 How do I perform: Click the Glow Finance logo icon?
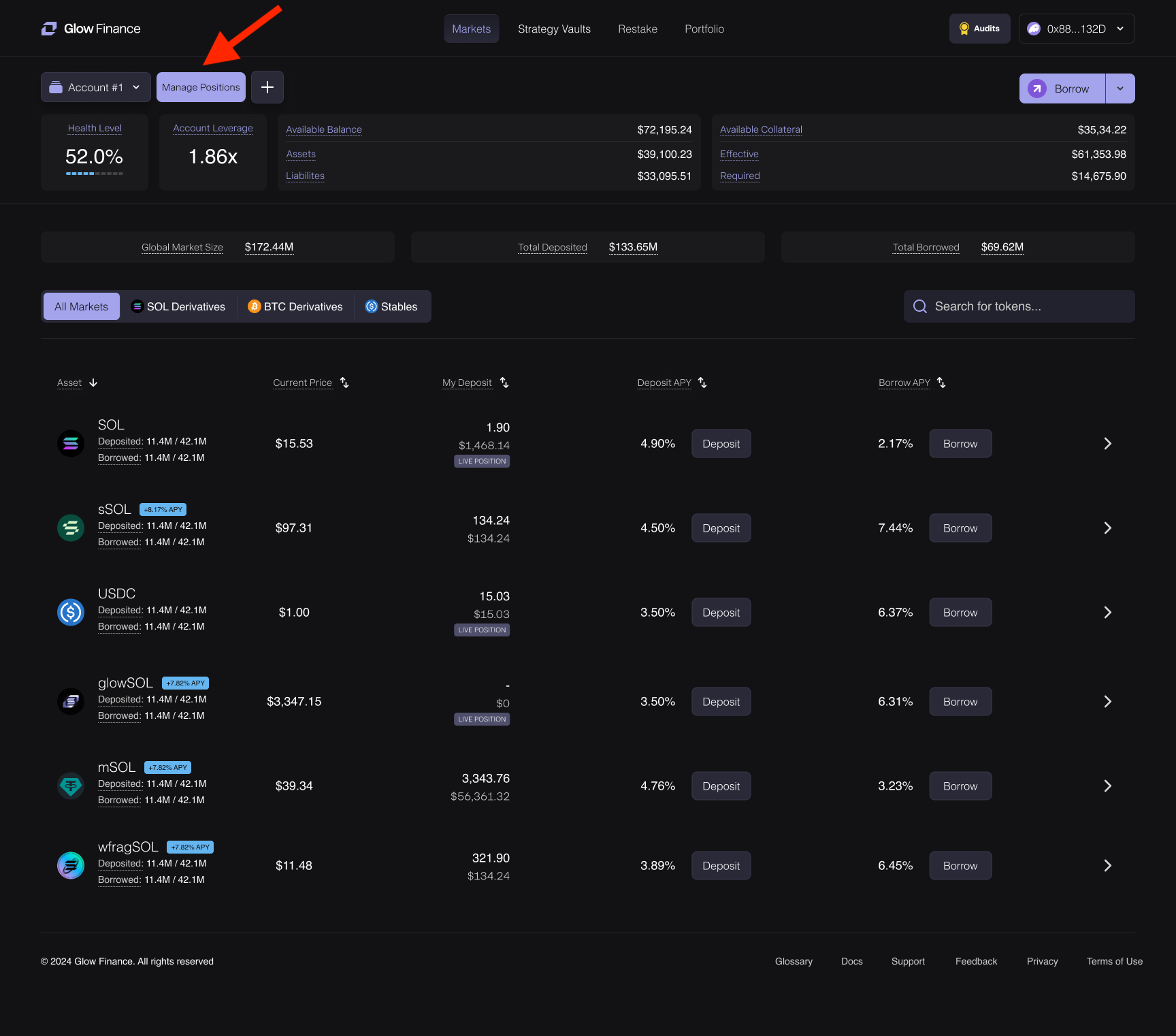[x=49, y=29]
